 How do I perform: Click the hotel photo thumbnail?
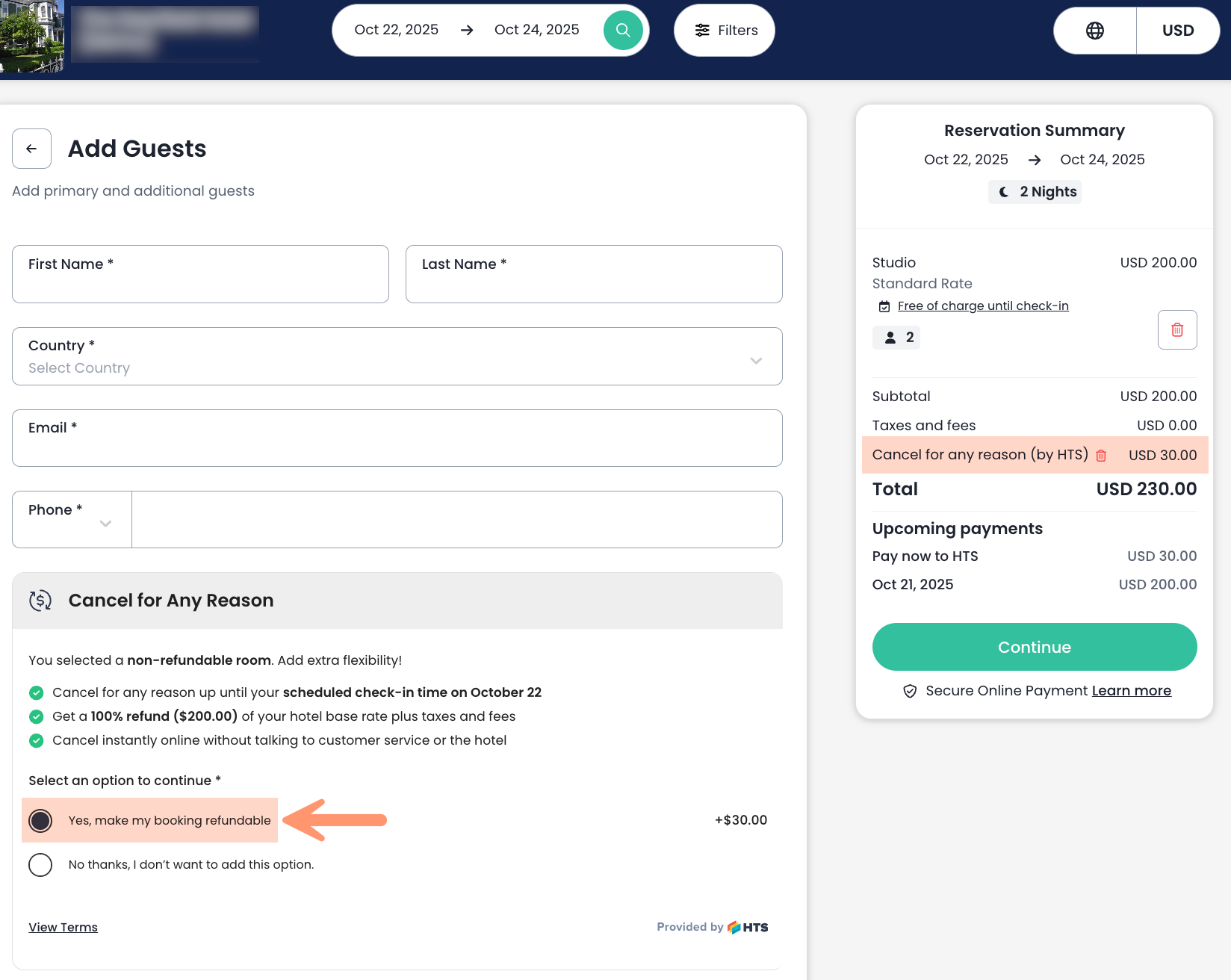[31, 36]
